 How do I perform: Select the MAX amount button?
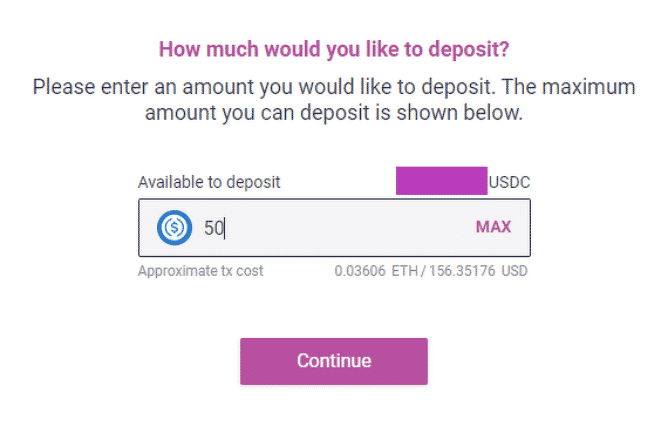(x=493, y=227)
